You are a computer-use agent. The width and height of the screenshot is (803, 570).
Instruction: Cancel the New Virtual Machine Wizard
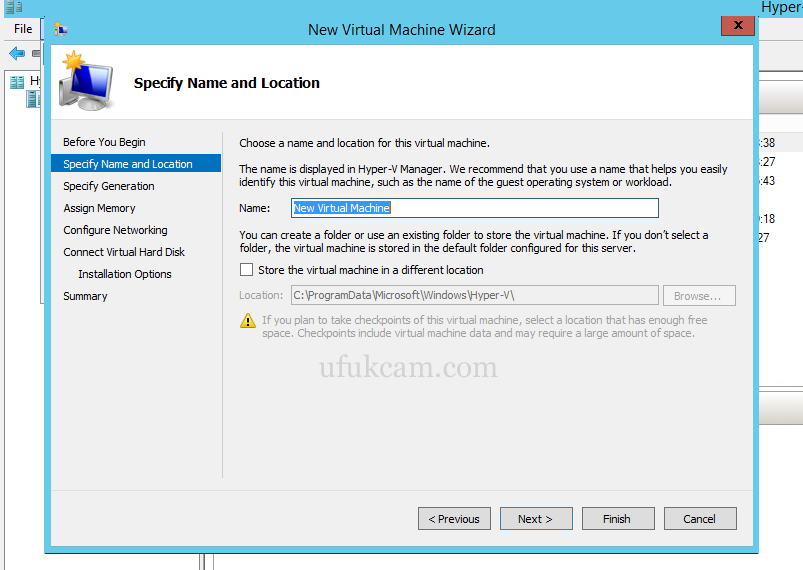point(700,519)
